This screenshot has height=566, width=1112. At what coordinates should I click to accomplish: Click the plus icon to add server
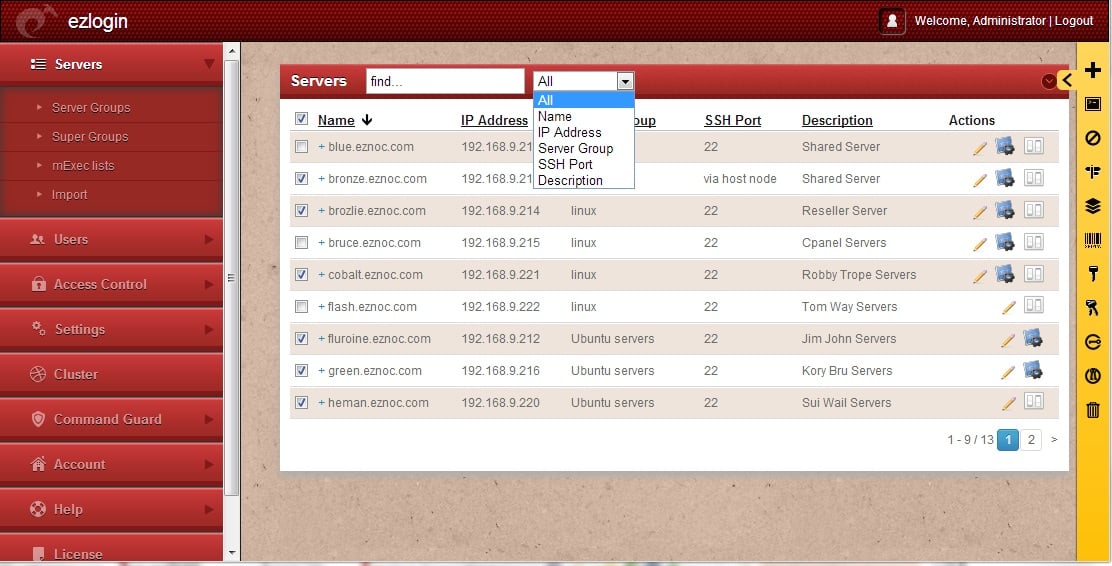[x=1093, y=70]
